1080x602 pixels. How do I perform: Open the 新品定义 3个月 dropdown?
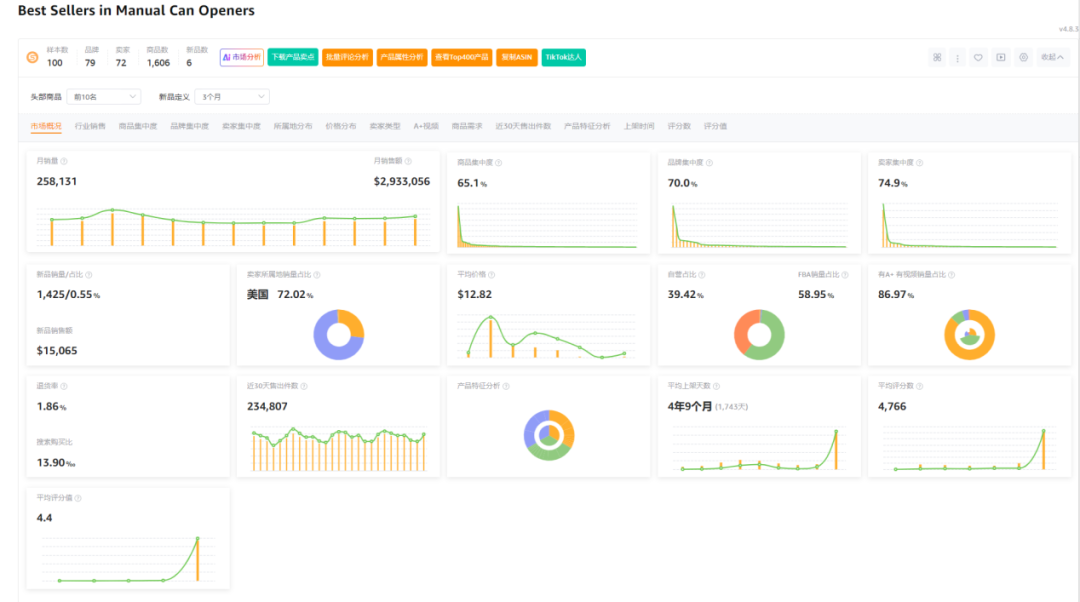click(232, 97)
